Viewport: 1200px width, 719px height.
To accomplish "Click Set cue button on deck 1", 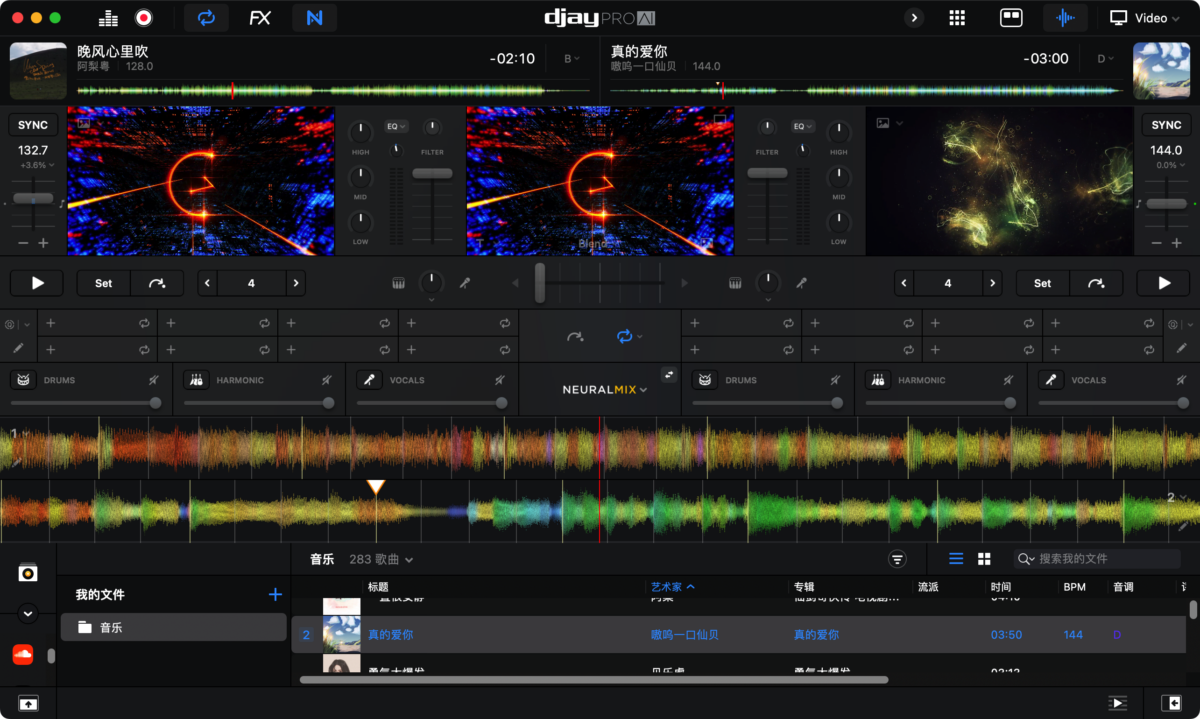I will coord(103,283).
